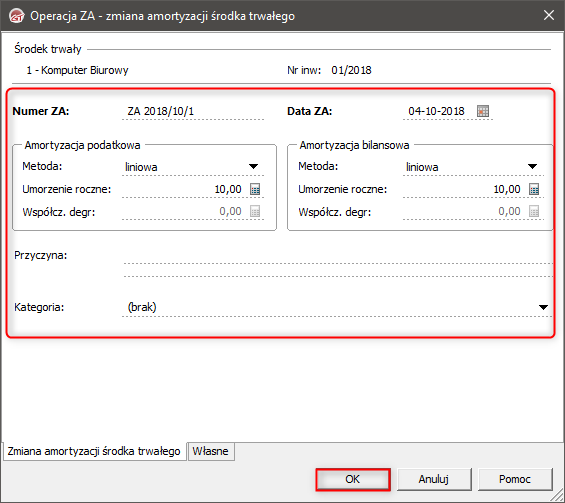This screenshot has width=565, height=503.
Task: Open the calendar picker next to Data ZA
Action: coord(483,111)
